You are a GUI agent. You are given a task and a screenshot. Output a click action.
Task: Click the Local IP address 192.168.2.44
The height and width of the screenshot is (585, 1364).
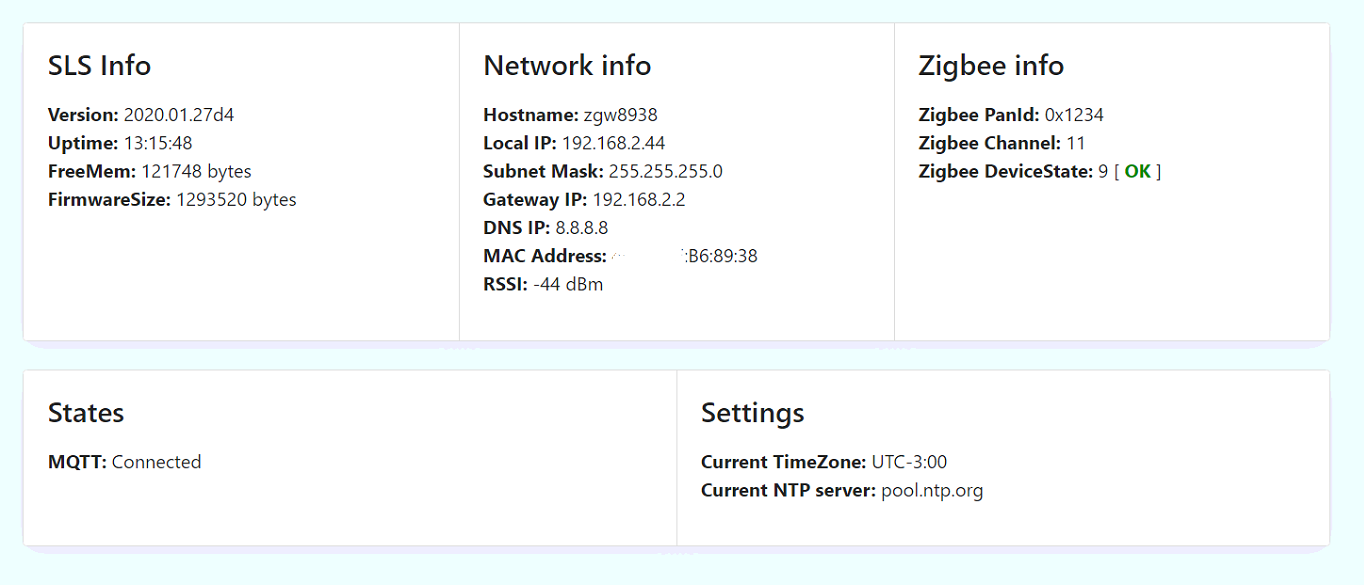tap(613, 143)
